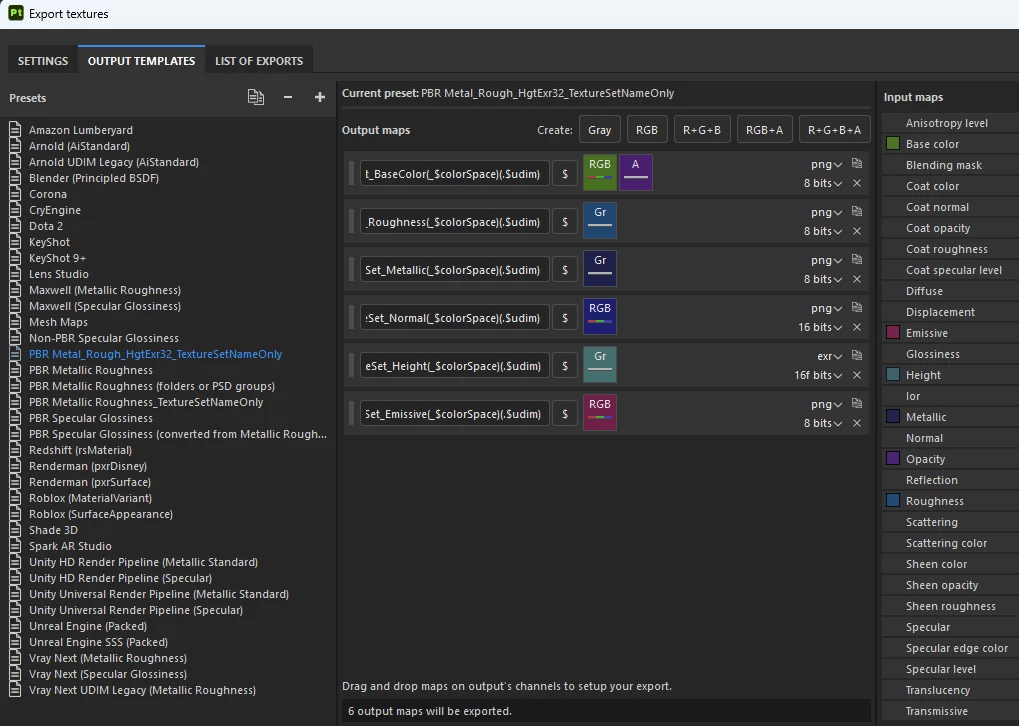Image resolution: width=1019 pixels, height=726 pixels.
Task: Create an R+G+B+A output map
Action: (834, 130)
